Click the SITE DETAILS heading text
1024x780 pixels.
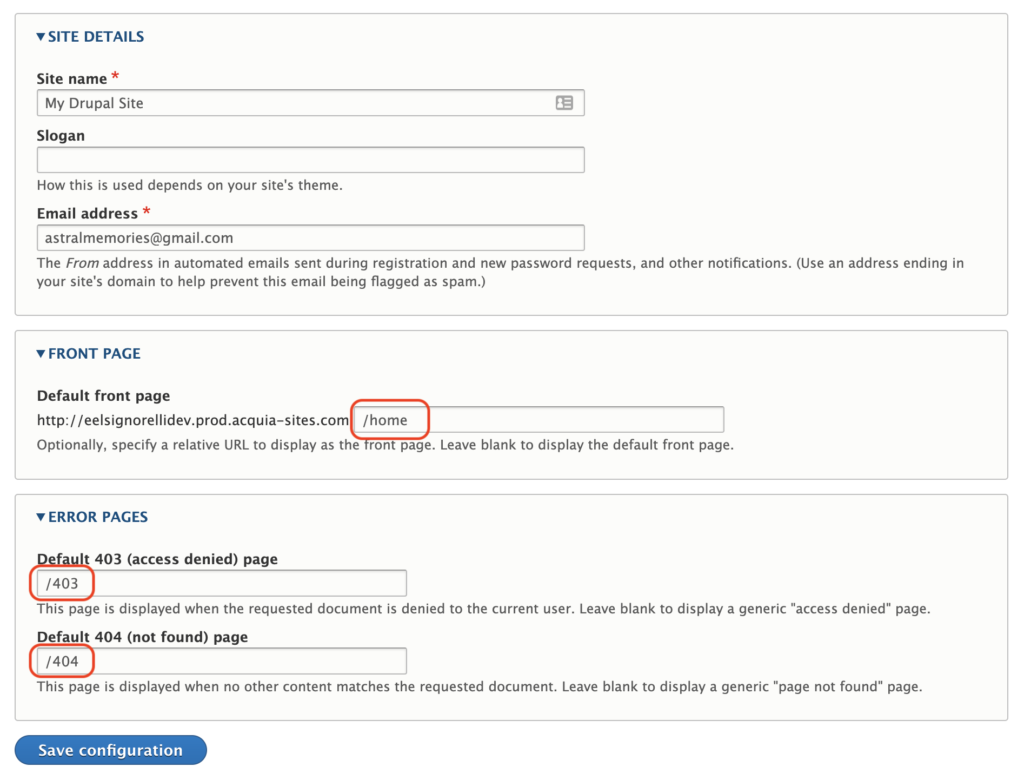(x=96, y=37)
